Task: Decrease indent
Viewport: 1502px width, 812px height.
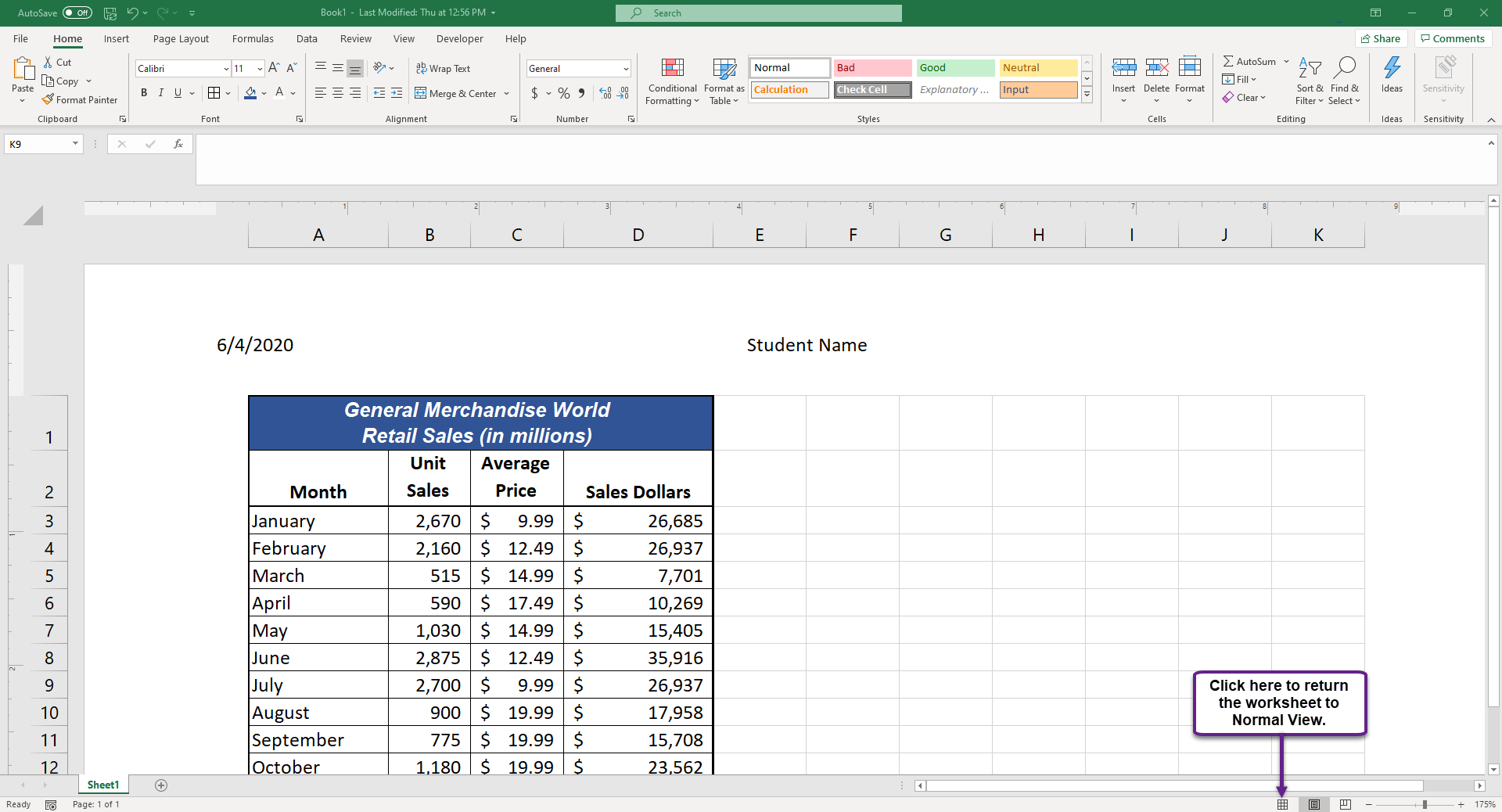Action: [x=379, y=92]
